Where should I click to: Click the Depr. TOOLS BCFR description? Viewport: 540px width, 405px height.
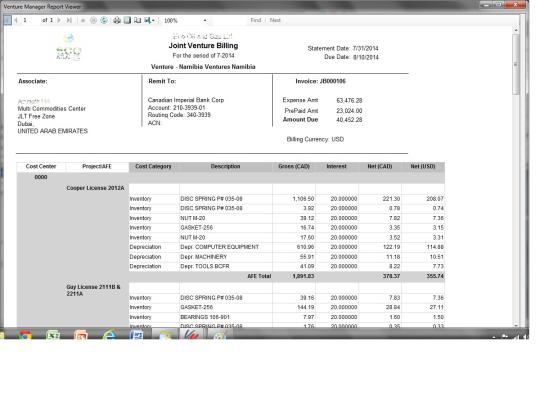[x=205, y=266]
